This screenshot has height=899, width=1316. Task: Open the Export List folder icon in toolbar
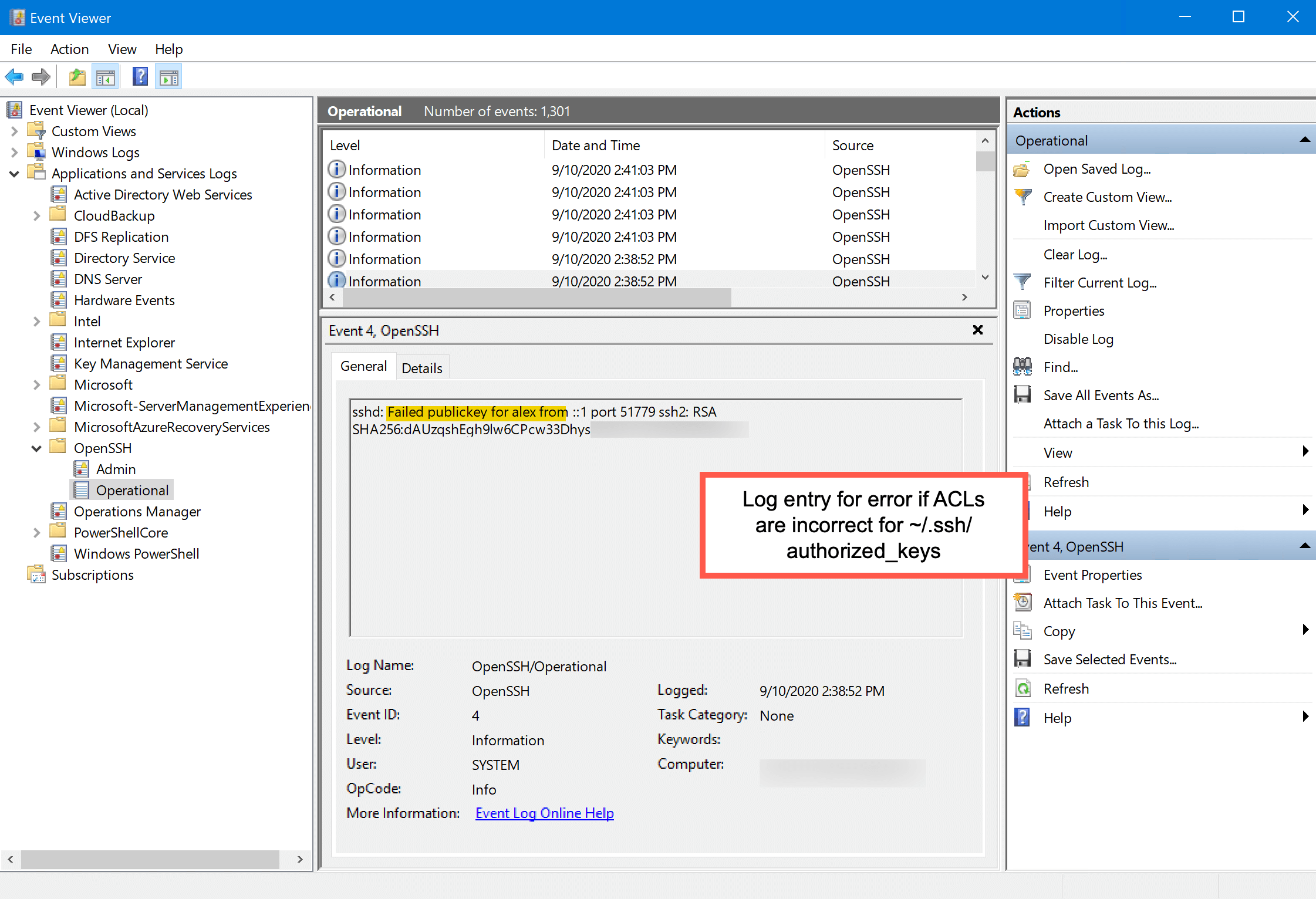[76, 76]
